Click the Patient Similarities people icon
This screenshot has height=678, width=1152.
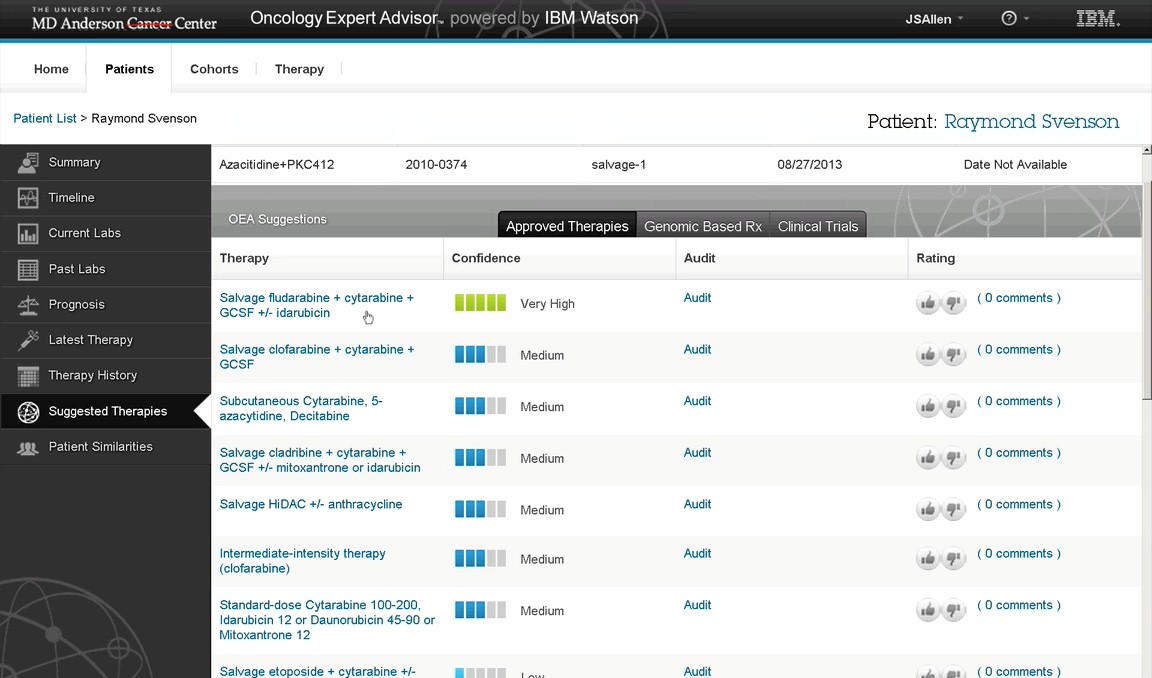tap(28, 447)
